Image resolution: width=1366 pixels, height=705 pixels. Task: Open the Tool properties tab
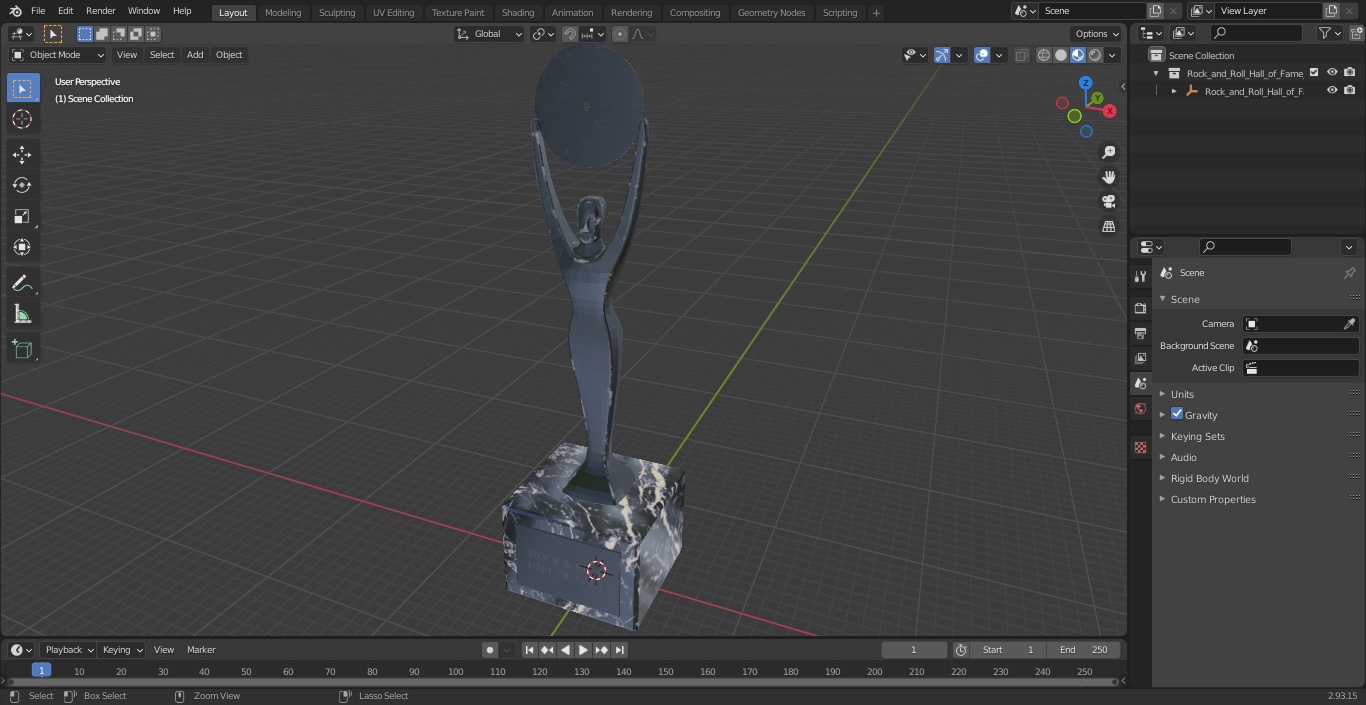(1140, 276)
